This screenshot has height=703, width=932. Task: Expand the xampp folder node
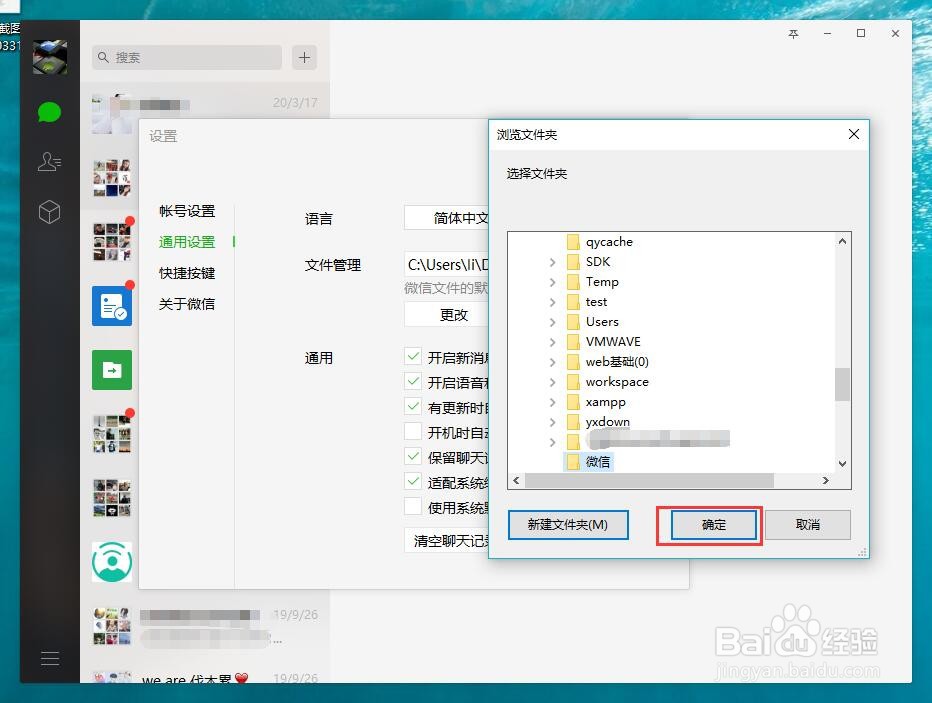(x=553, y=402)
